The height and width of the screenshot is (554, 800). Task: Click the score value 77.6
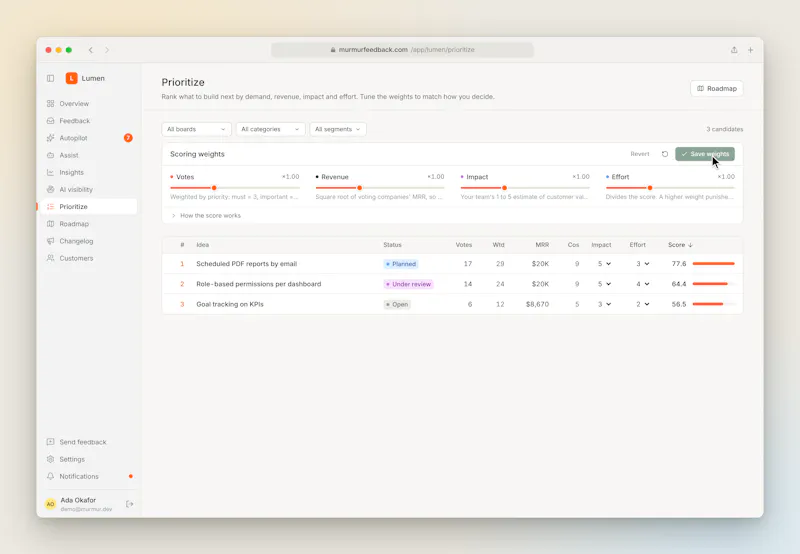(679, 264)
